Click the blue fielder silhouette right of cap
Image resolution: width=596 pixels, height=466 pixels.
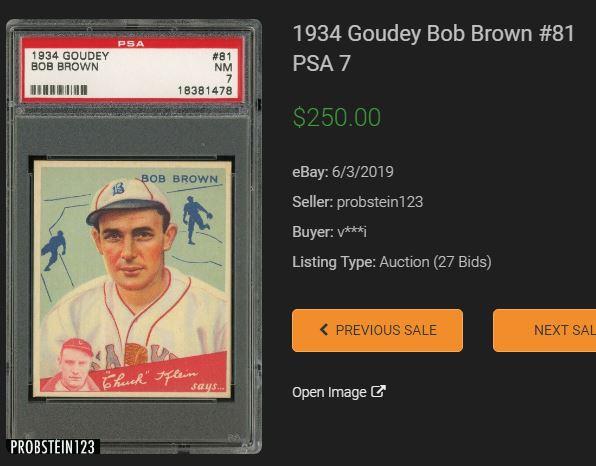[196, 220]
